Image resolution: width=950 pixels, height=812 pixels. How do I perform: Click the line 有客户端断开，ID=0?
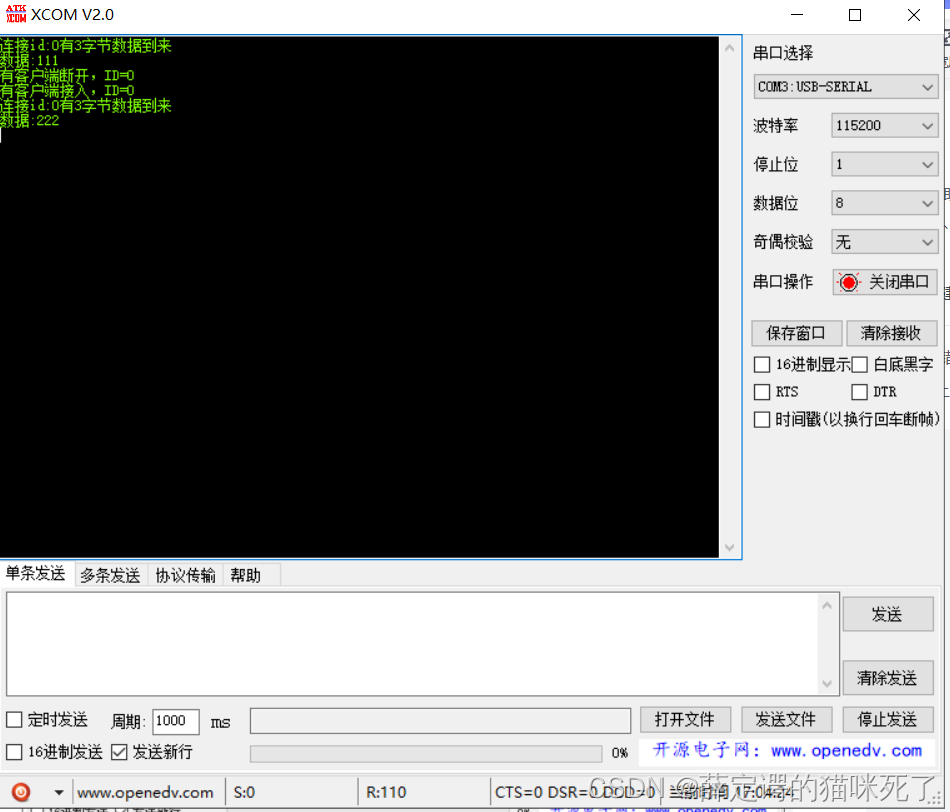(x=67, y=76)
